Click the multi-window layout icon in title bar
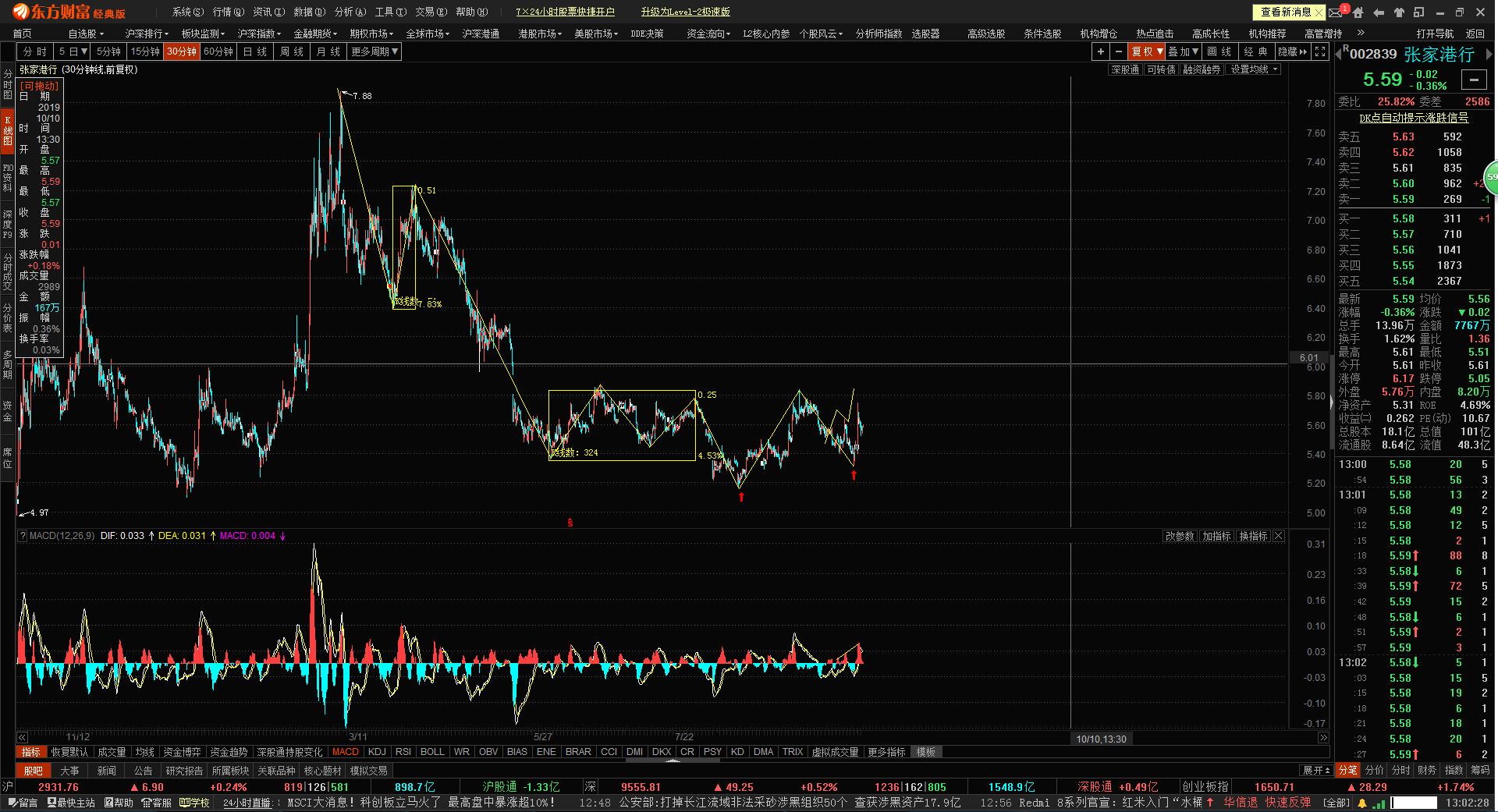 (1419, 12)
